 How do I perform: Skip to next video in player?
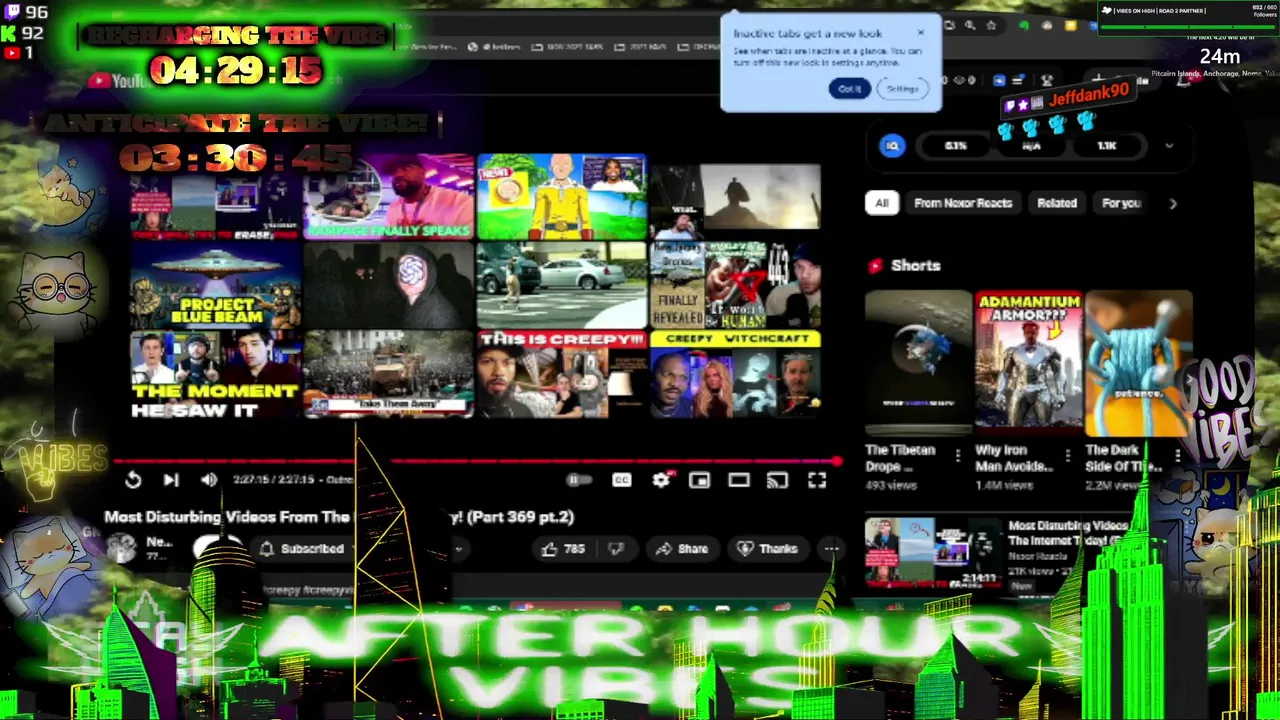(171, 481)
